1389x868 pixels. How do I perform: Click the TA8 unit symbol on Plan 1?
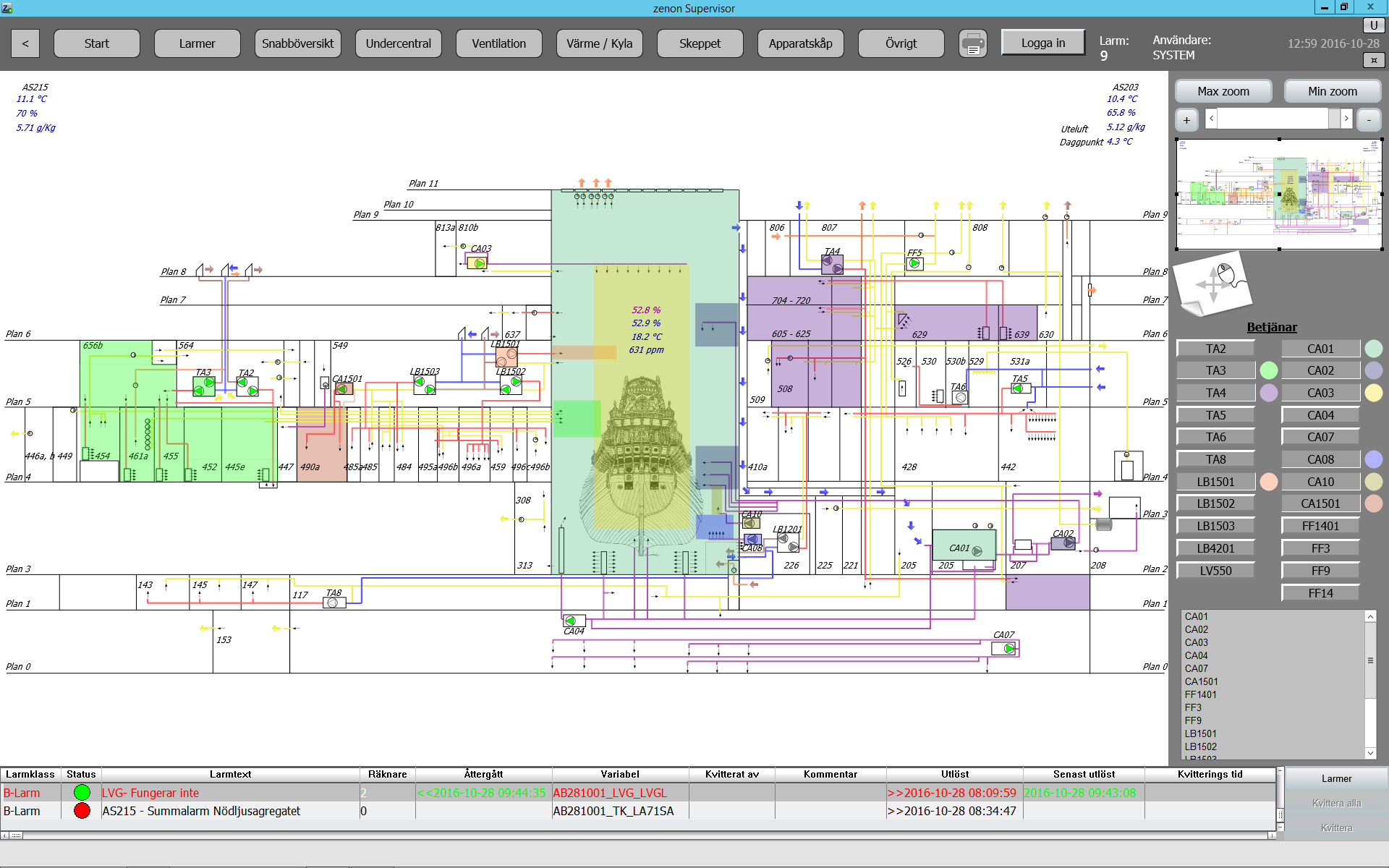(x=334, y=603)
